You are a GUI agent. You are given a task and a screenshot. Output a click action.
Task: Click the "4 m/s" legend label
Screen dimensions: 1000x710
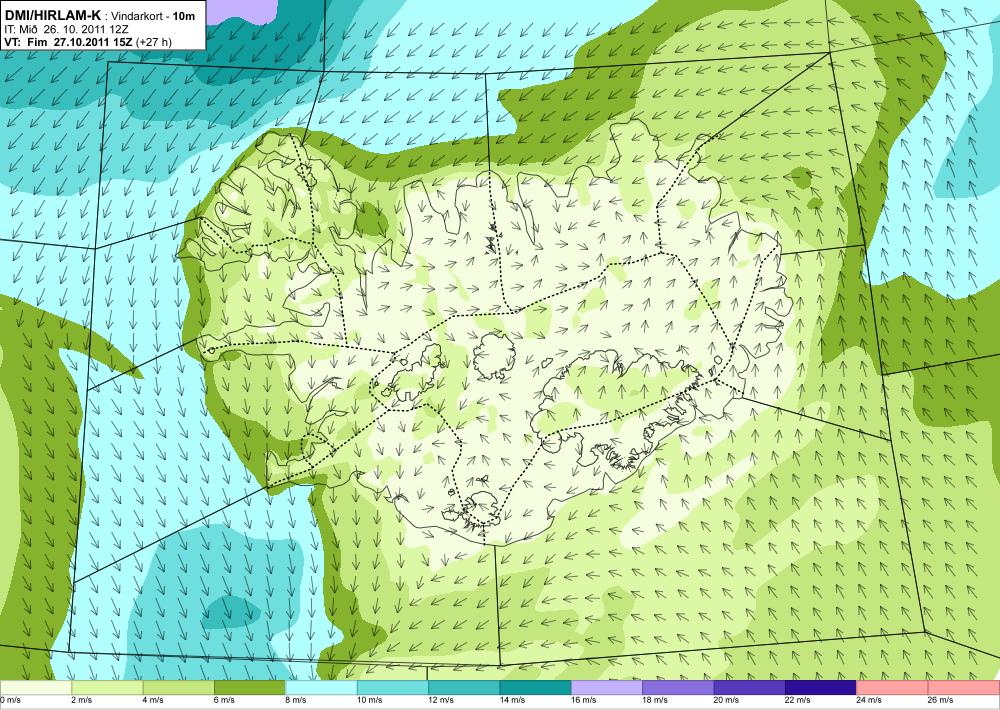click(x=153, y=700)
